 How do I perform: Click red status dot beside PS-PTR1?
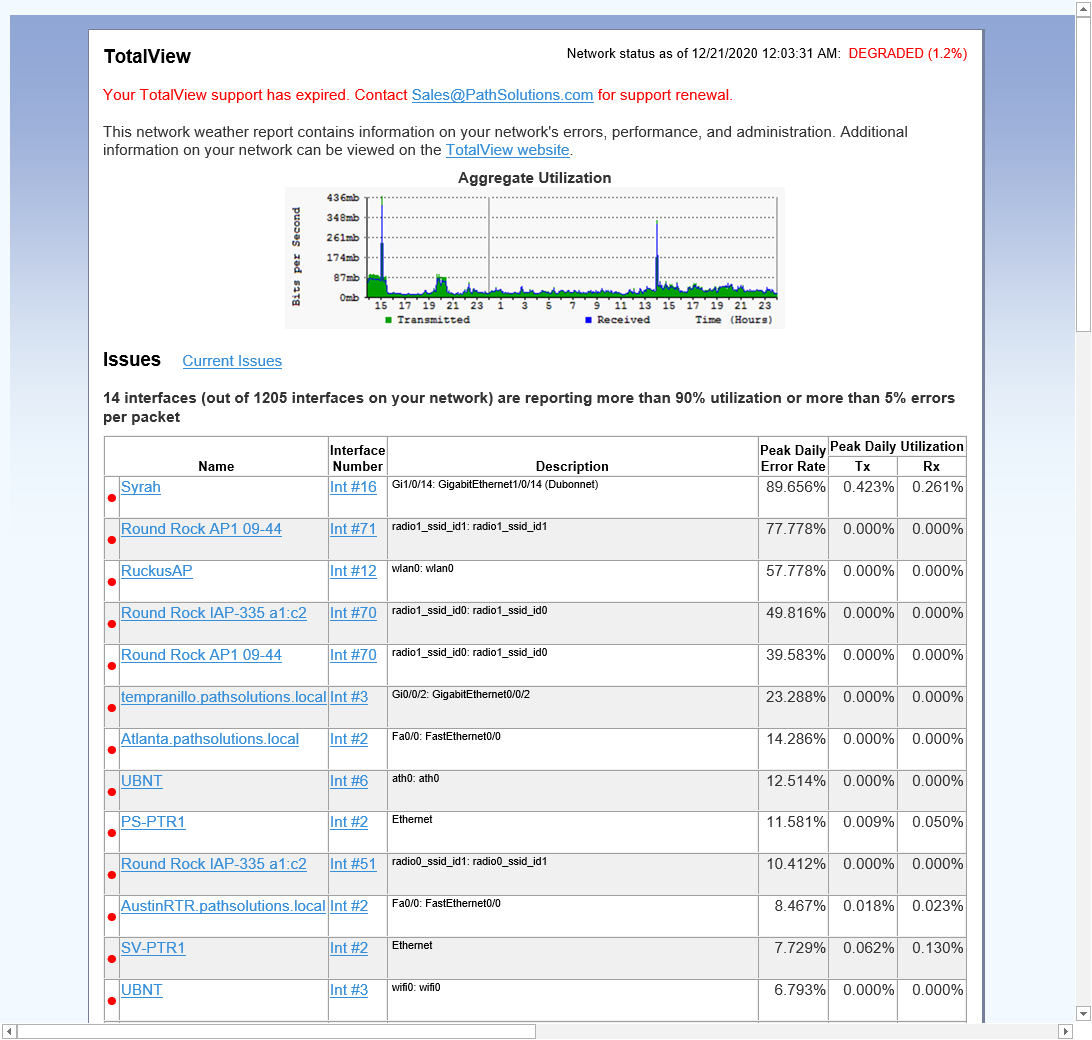pyautogui.click(x=112, y=833)
